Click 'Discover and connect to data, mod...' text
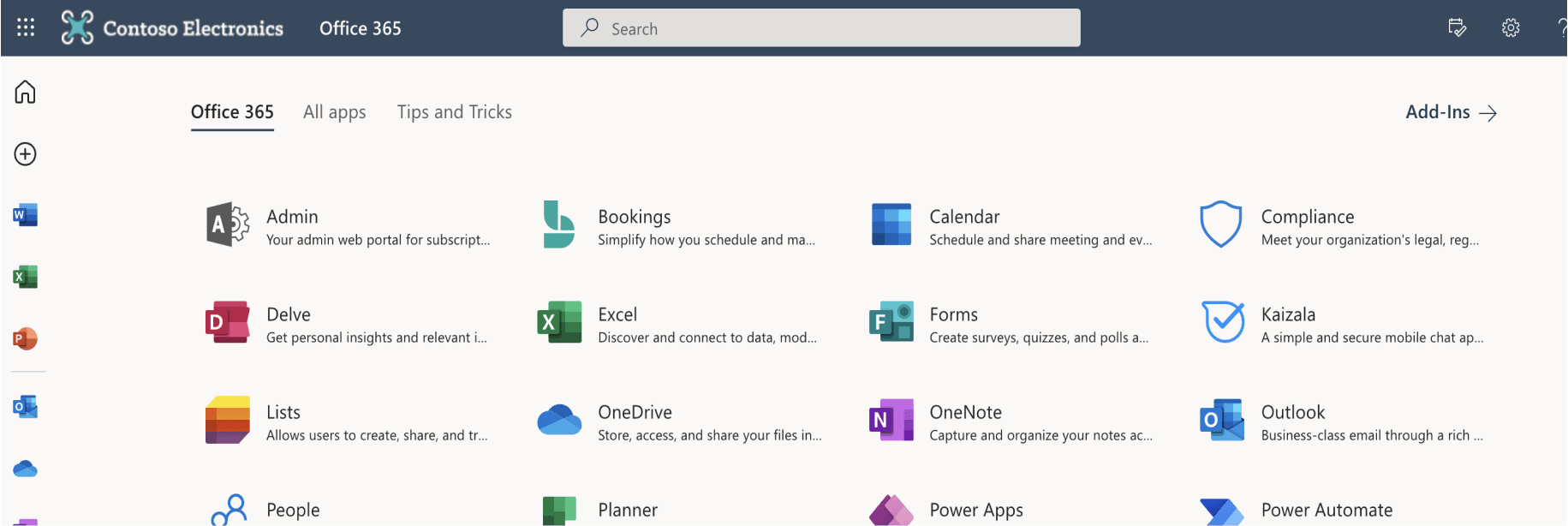This screenshot has width=1568, height=526. pyautogui.click(x=707, y=338)
